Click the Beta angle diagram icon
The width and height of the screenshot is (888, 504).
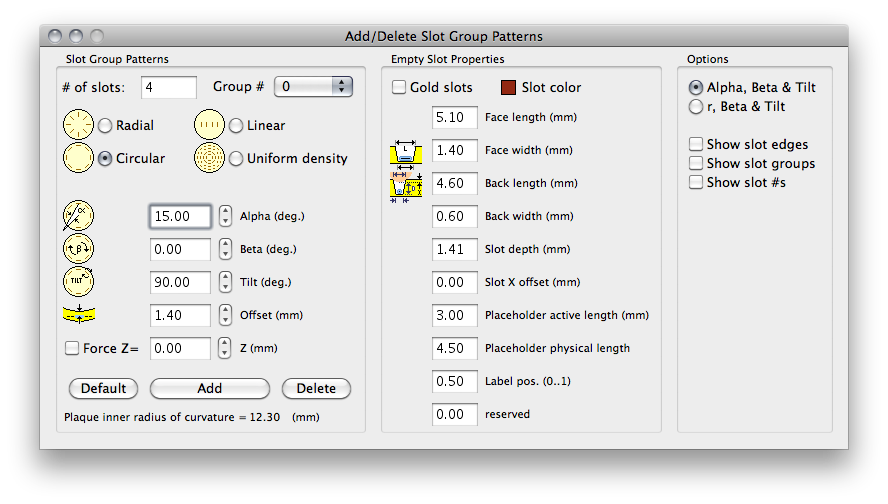(x=78, y=249)
